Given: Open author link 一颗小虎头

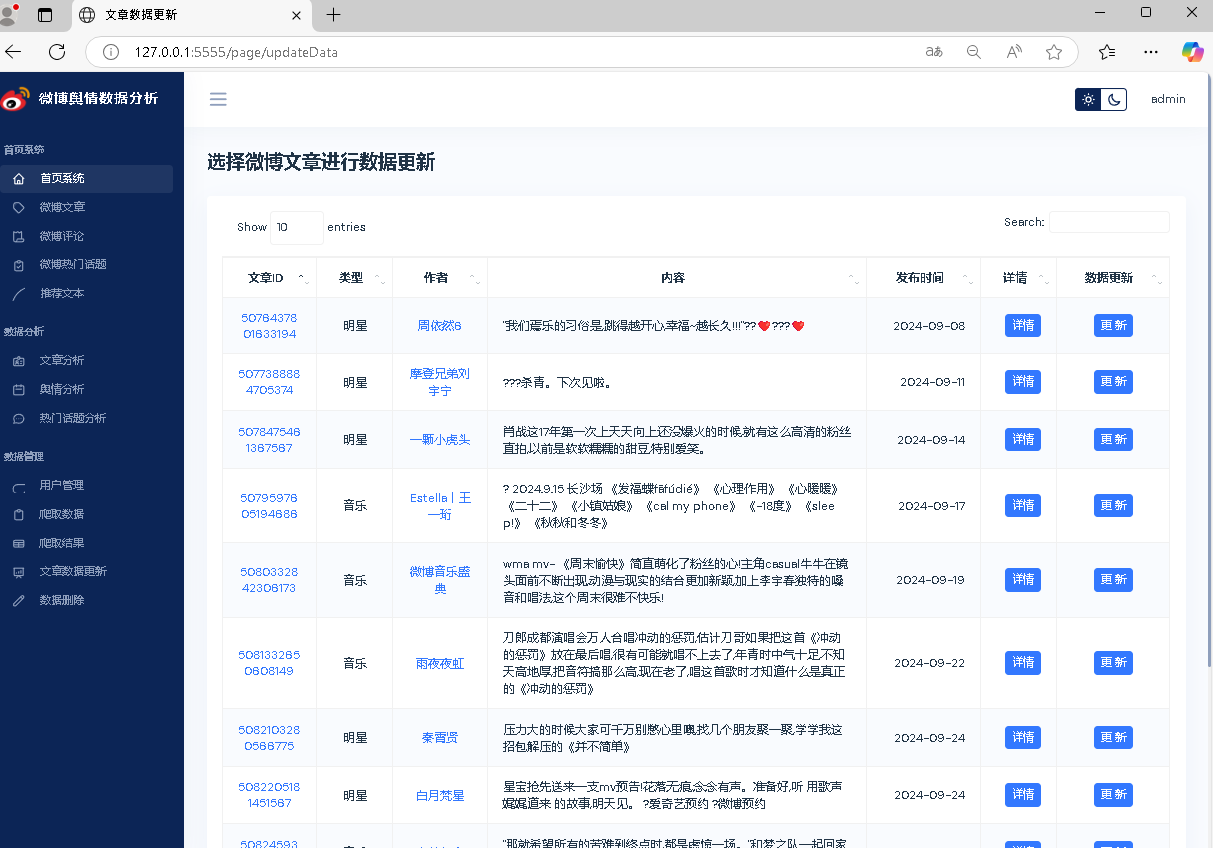Looking at the screenshot, I should tap(440, 439).
